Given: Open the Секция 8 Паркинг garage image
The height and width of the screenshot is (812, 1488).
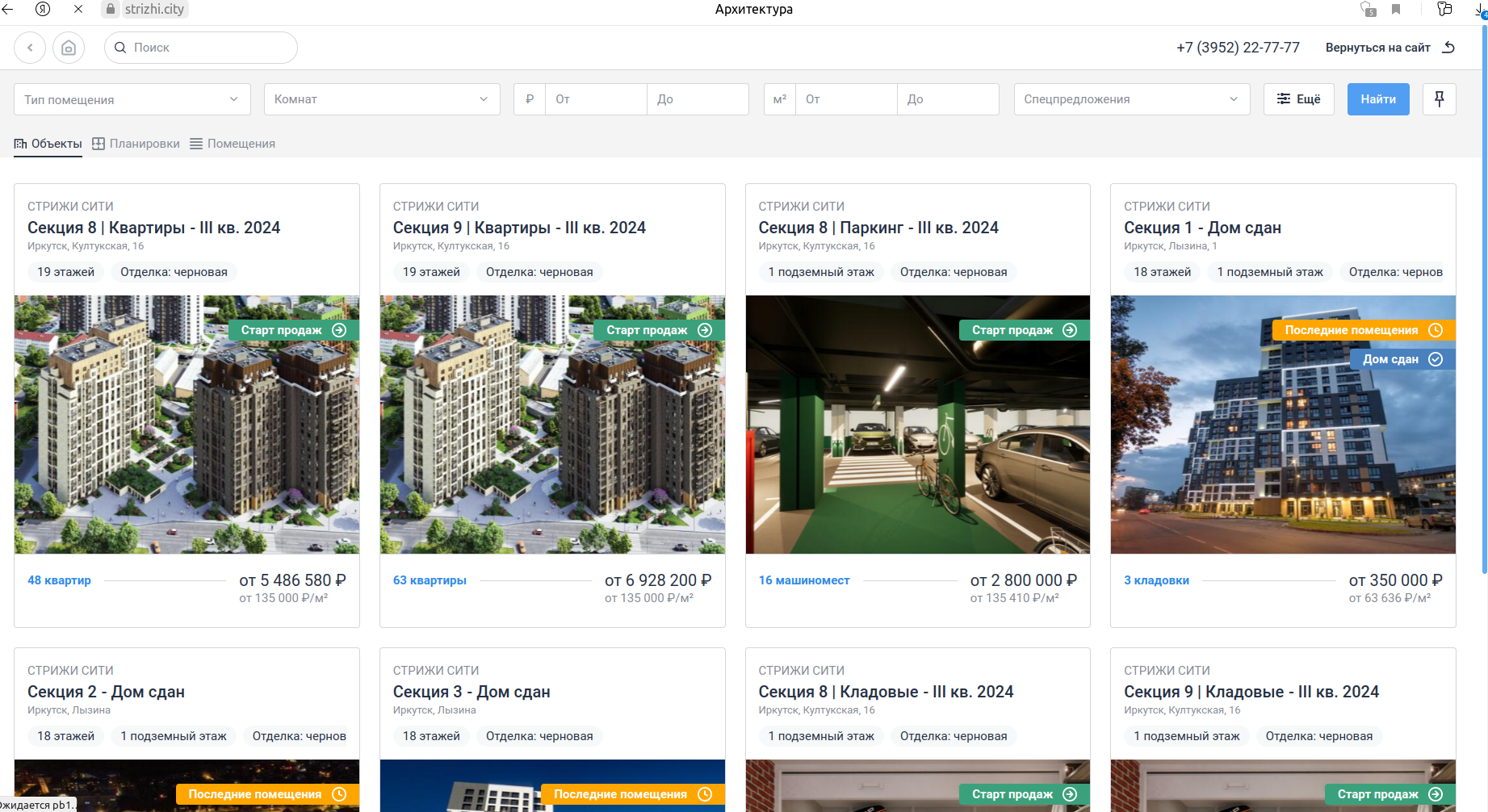Looking at the screenshot, I should [918, 425].
